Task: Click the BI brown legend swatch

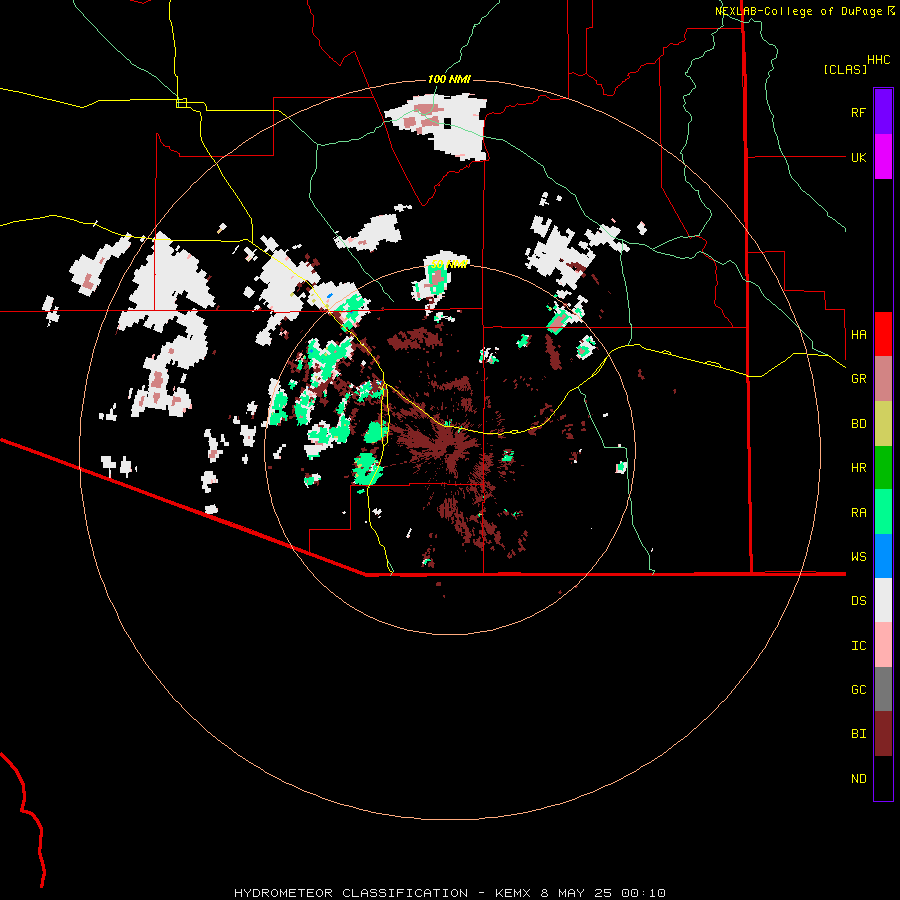Action: click(x=883, y=734)
